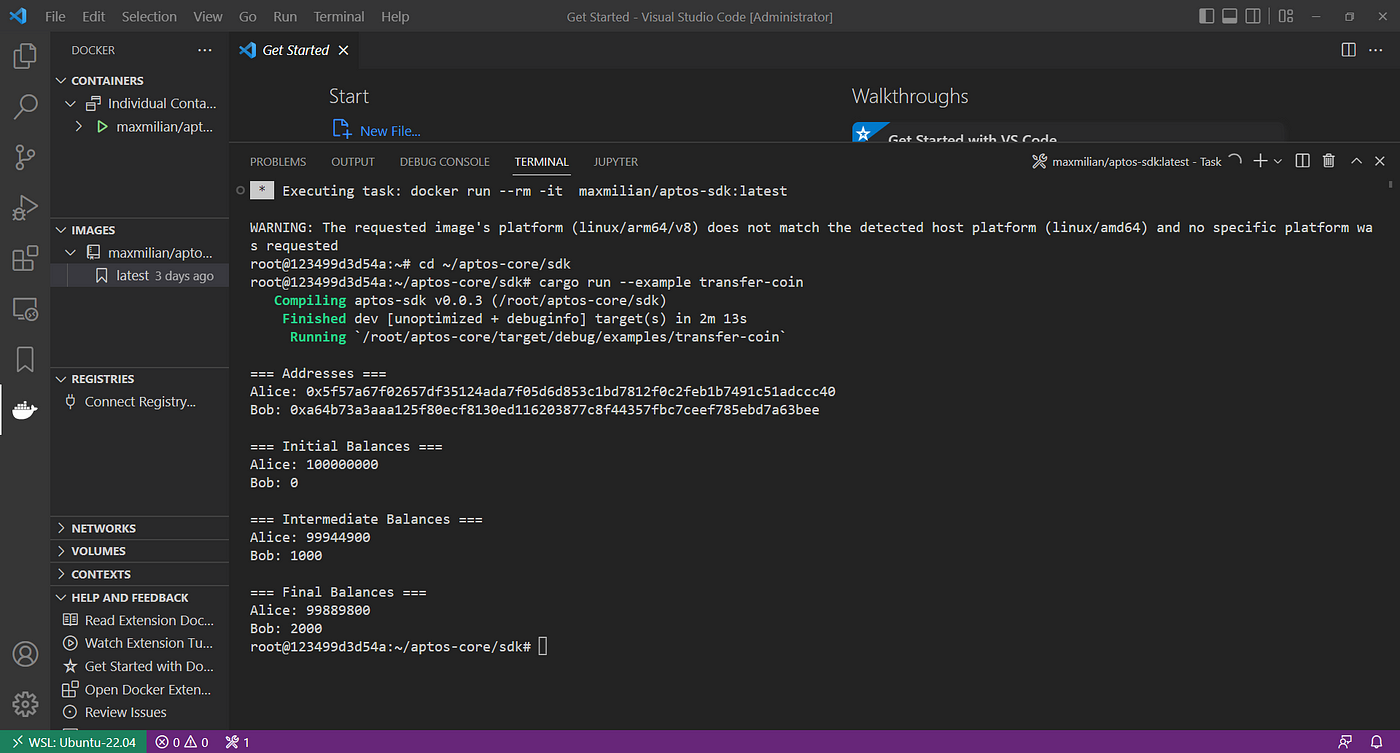The width and height of the screenshot is (1400, 753).
Task: Split the terminal panel
Action: pyautogui.click(x=1302, y=161)
